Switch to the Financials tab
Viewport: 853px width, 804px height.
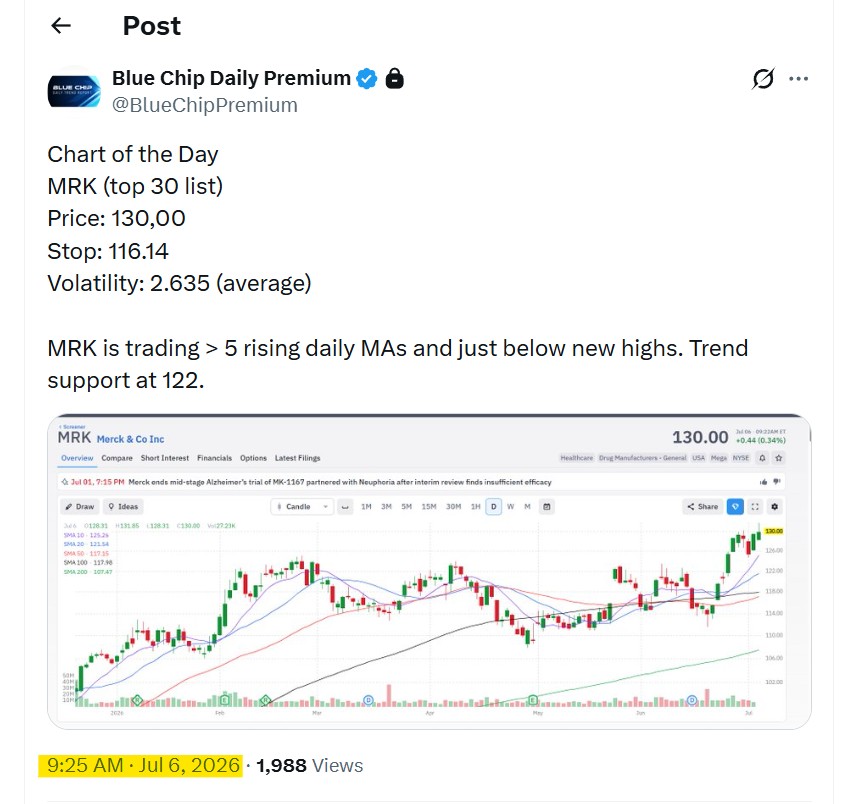tap(214, 458)
